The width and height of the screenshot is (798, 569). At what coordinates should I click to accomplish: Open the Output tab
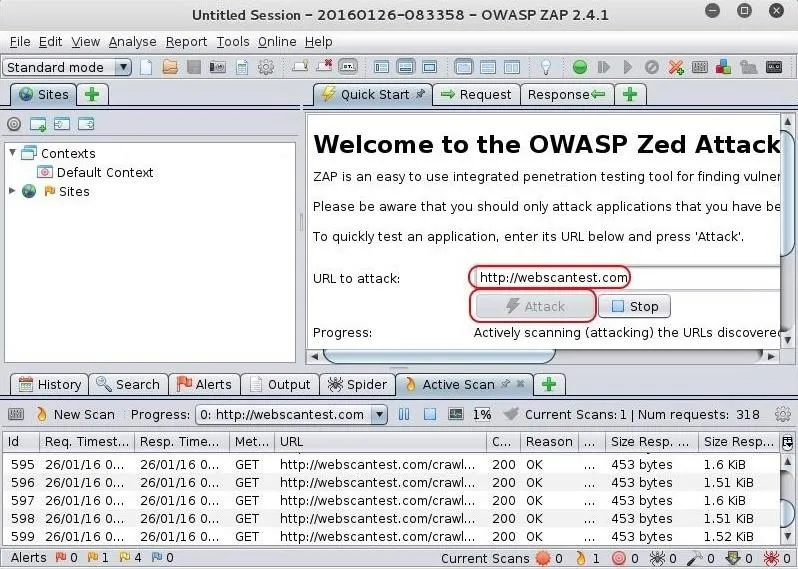click(280, 385)
